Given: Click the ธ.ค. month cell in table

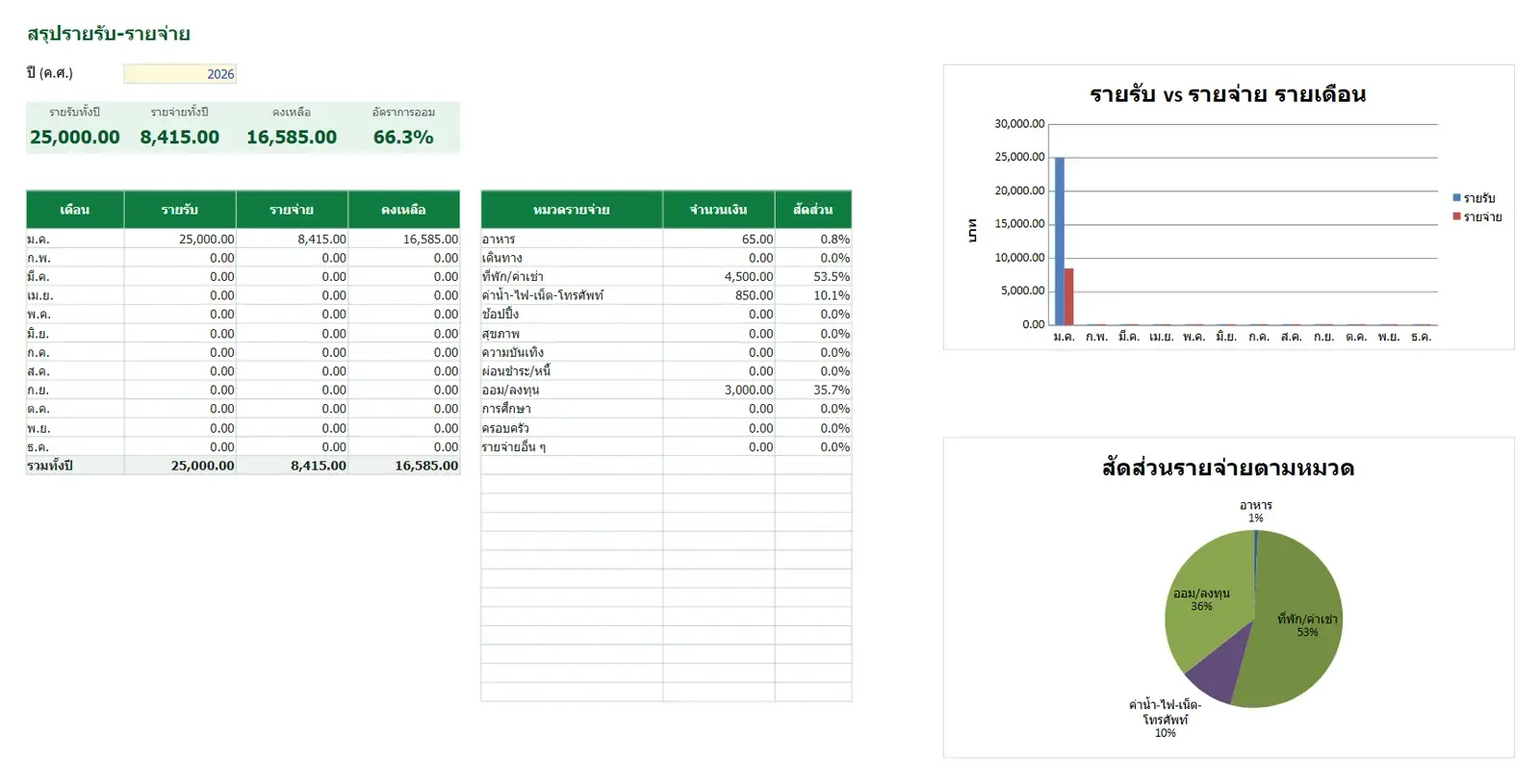Looking at the screenshot, I should click(75, 446).
